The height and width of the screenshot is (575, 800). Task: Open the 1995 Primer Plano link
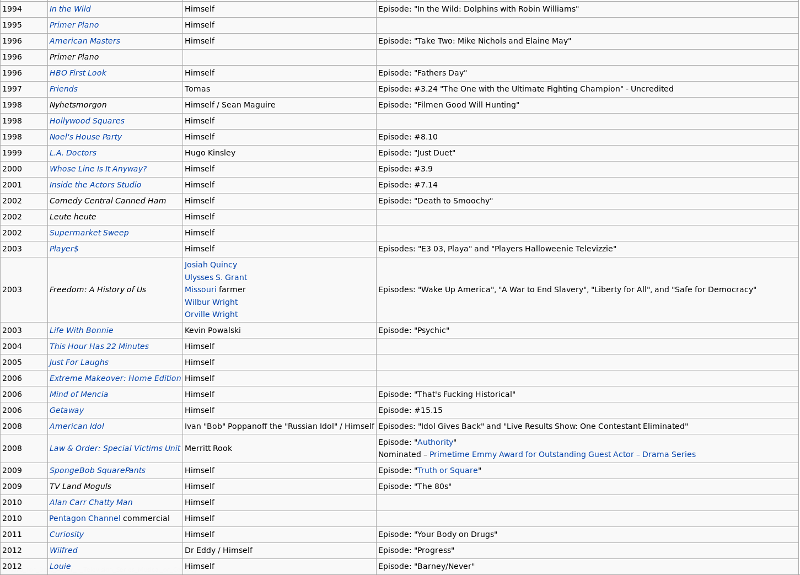74,24
